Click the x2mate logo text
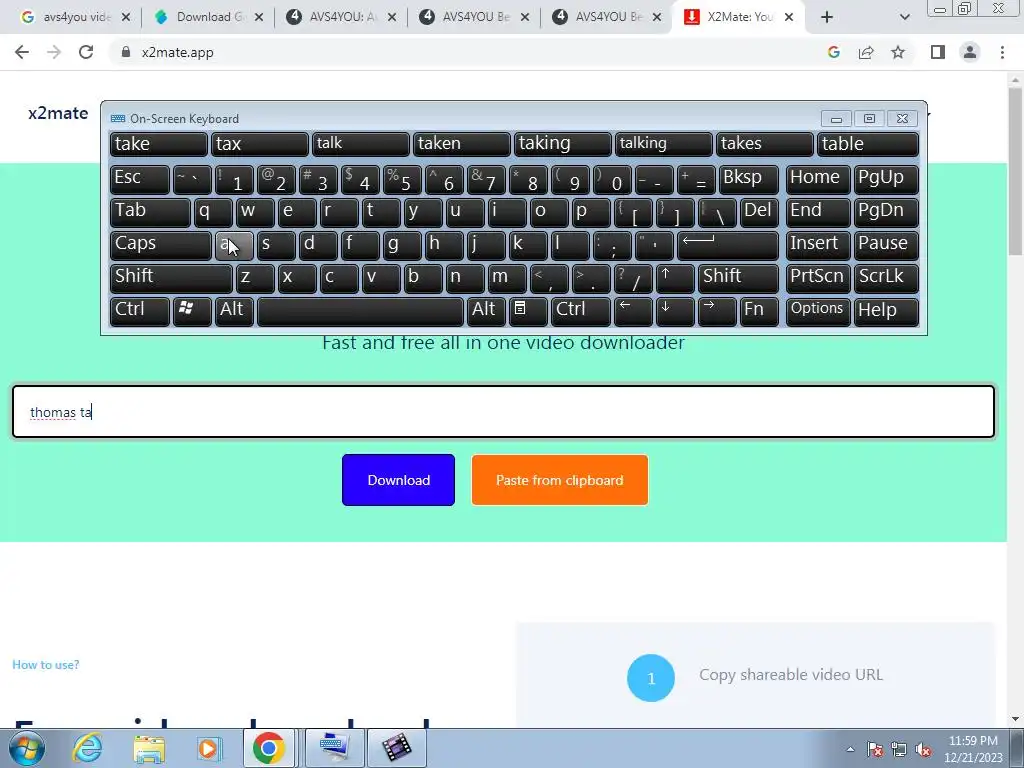Screen dimensions: 1024x768 tap(58, 113)
